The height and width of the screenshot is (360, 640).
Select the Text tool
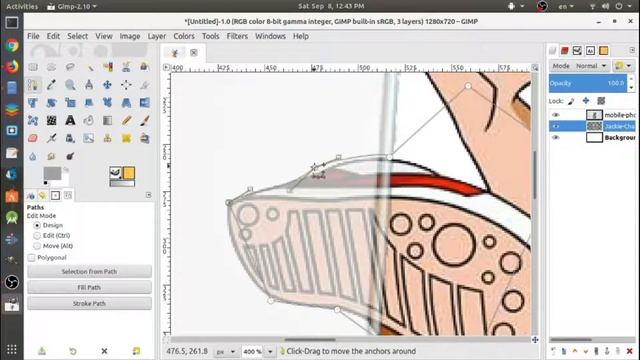(70, 121)
